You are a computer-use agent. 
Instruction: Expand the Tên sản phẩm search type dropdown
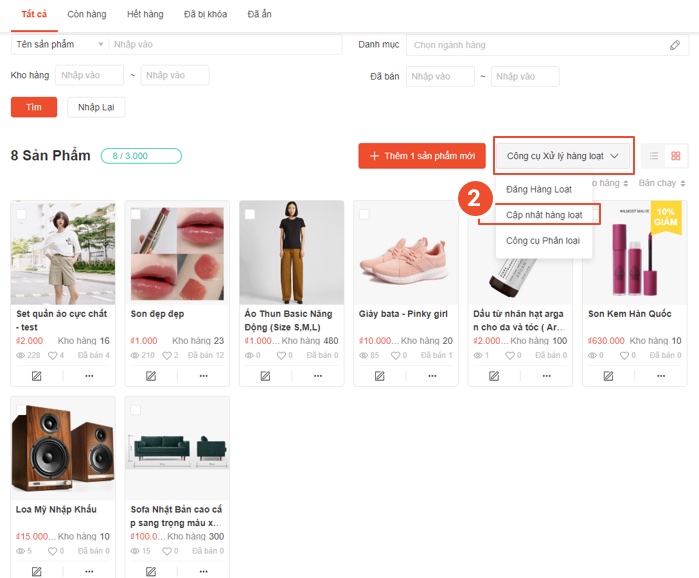tap(59, 45)
